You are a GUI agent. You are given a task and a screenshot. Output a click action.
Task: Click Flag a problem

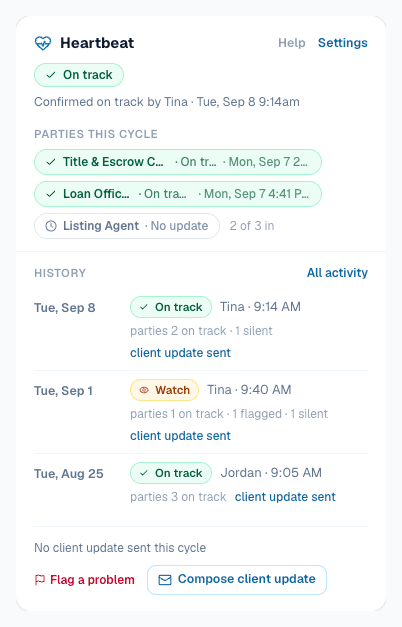tap(84, 579)
